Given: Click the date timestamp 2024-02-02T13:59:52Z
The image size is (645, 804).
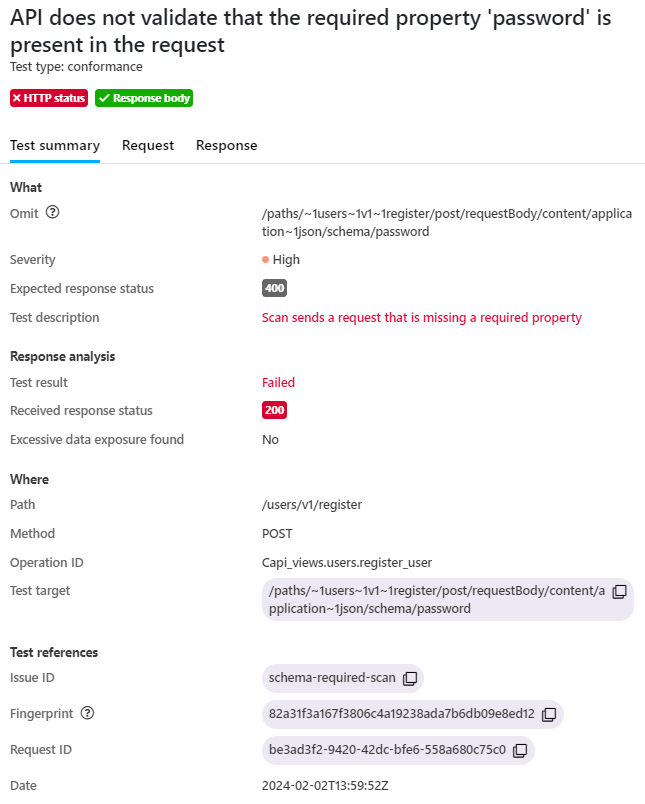Looking at the screenshot, I should (324, 785).
